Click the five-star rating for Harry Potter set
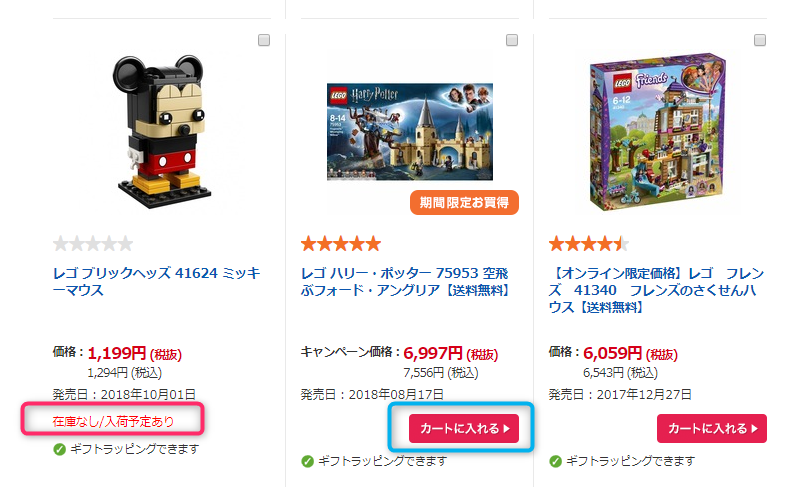The height and width of the screenshot is (487, 812). (x=341, y=244)
